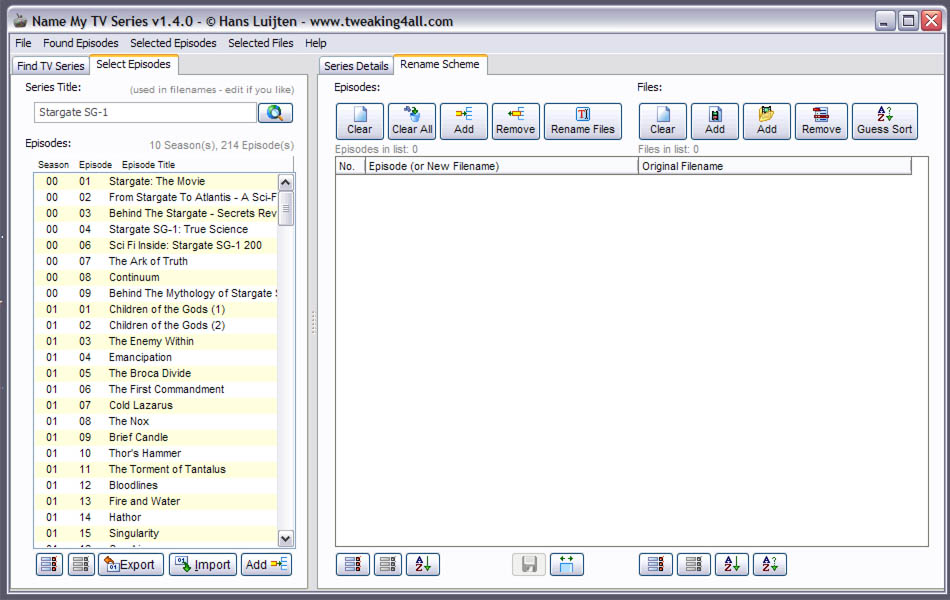Image resolution: width=950 pixels, height=600 pixels.
Task: Select 'The Ark of Truth' row
Action: click(x=156, y=261)
